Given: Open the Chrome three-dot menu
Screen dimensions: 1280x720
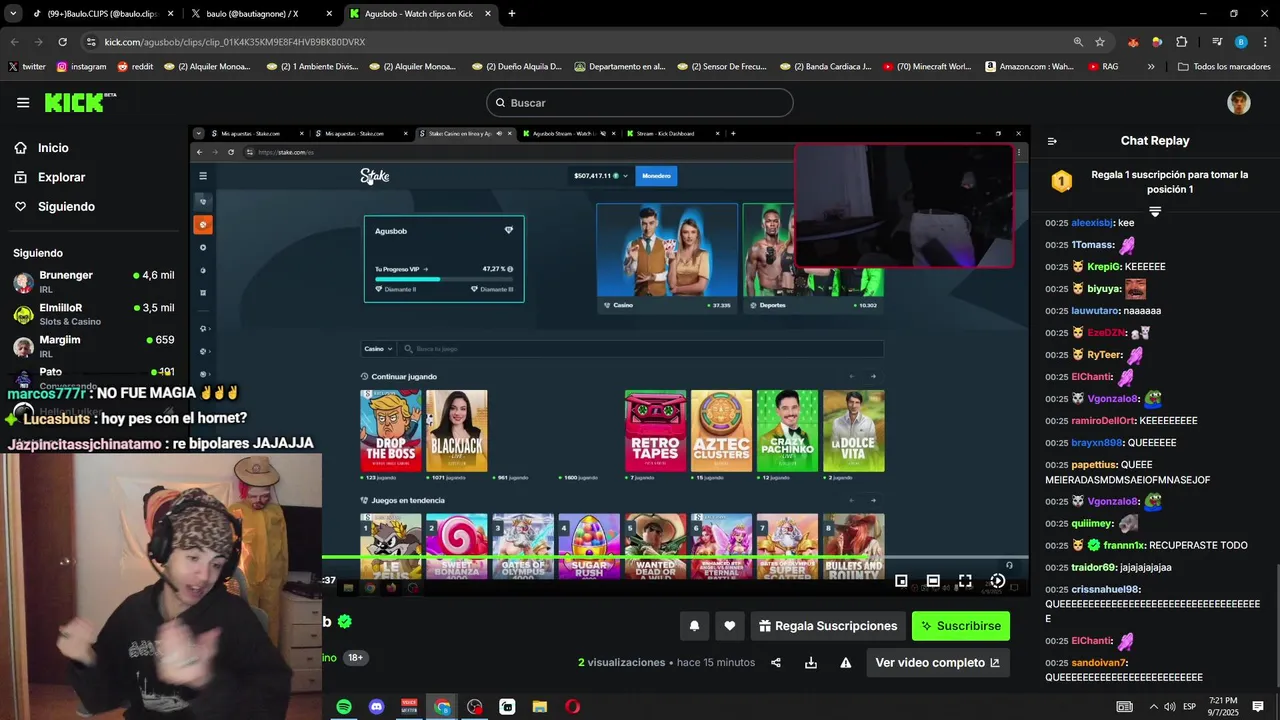Looking at the screenshot, I should pos(1265,42).
